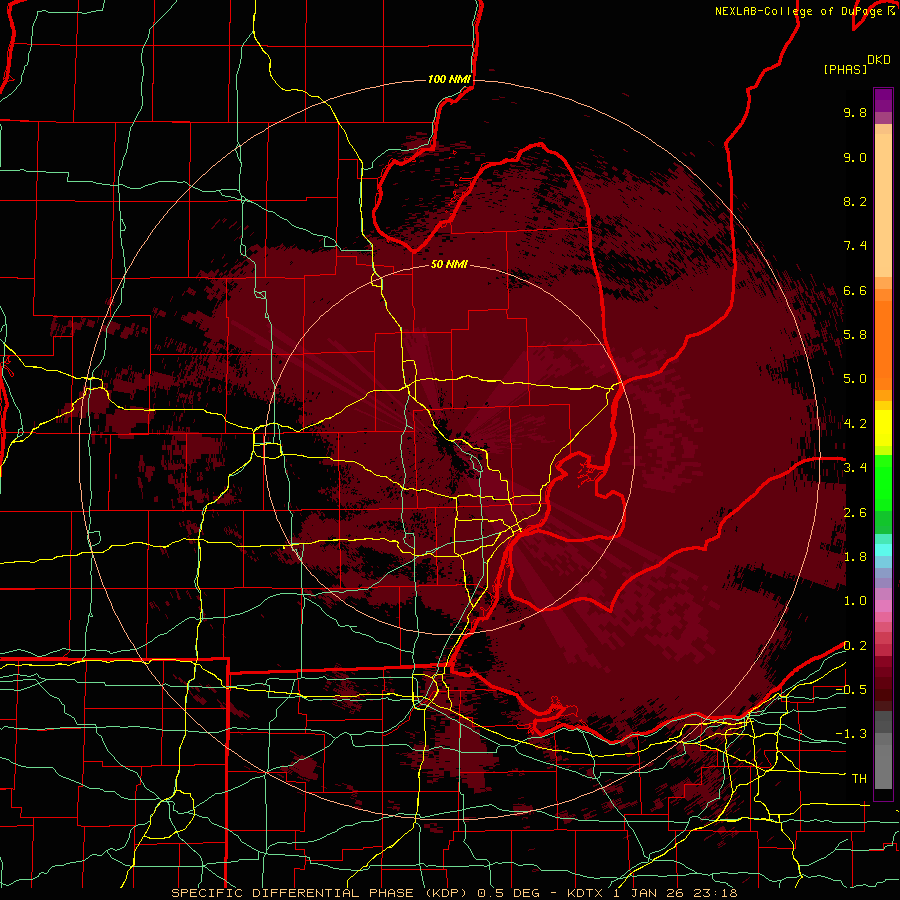Viewport: 900px width, 900px height.
Task: Click the 9.8 value on the color scale
Action: (x=855, y=112)
